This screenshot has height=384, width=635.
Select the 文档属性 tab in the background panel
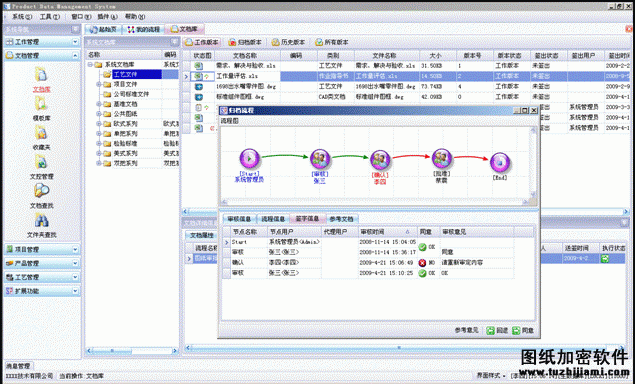tap(202, 235)
